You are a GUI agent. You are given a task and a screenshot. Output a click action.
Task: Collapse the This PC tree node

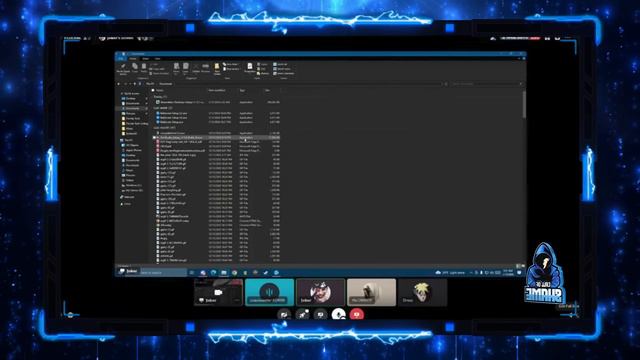point(122,140)
